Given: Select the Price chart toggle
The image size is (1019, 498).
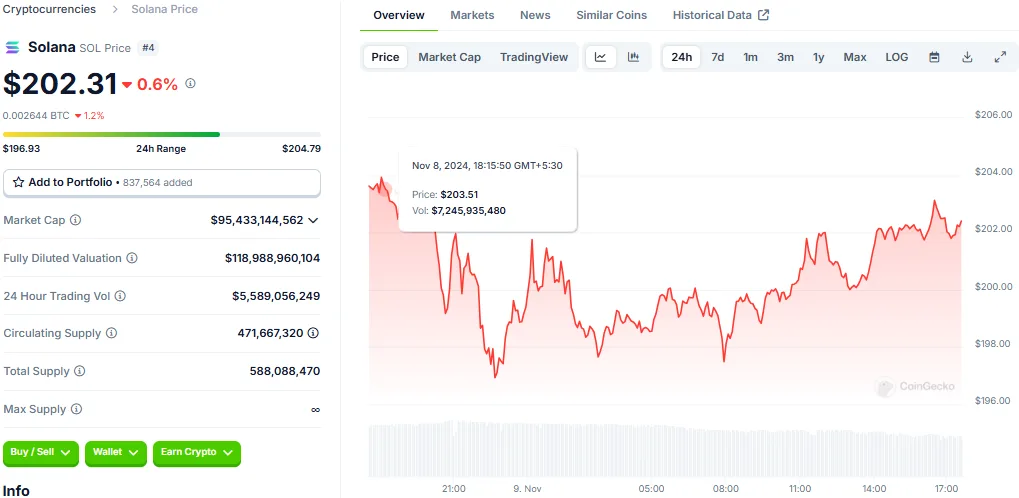Looking at the screenshot, I should (385, 57).
